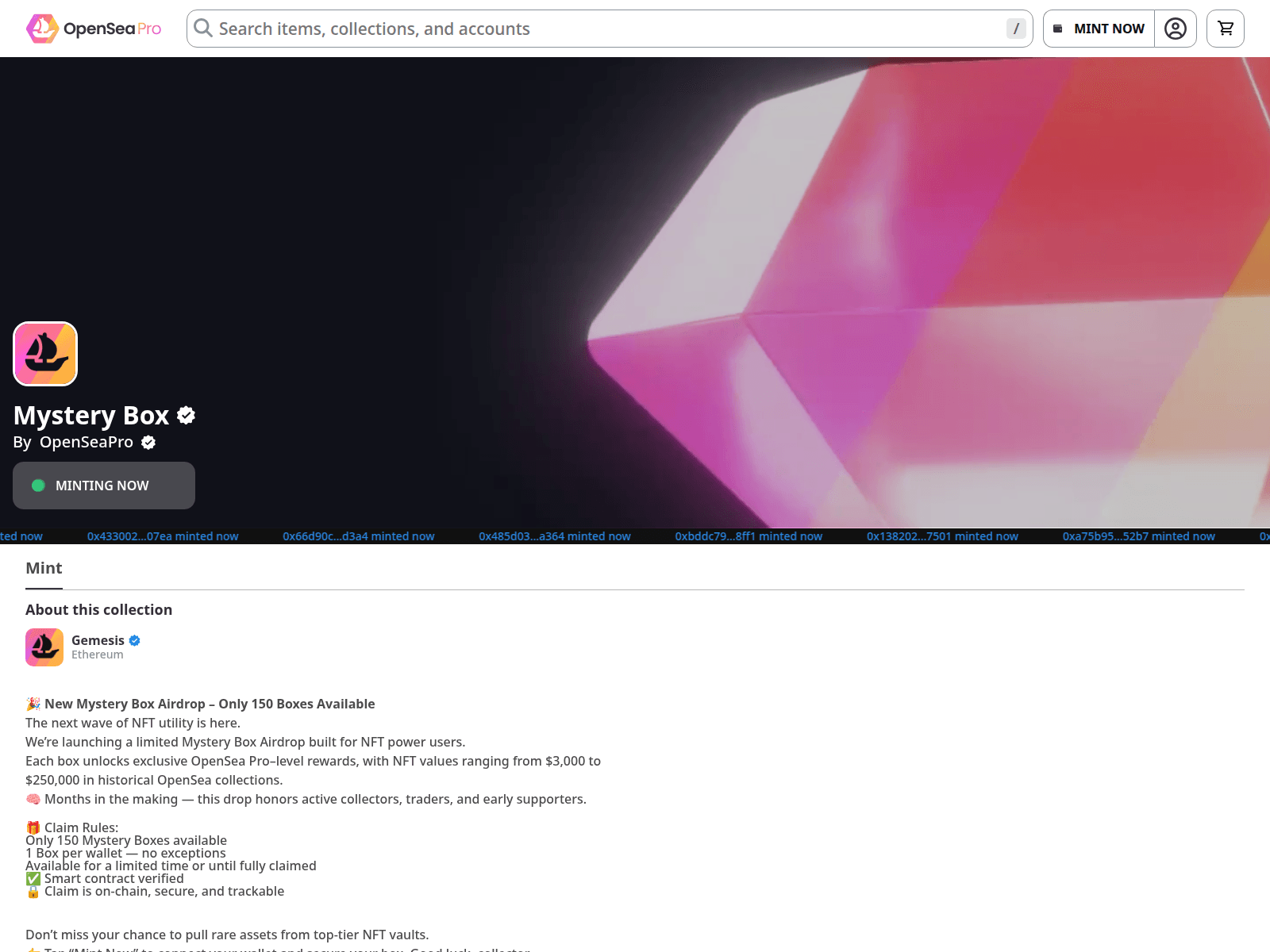Screen dimensions: 1270x952
Task: Click the 'Available for a limited time' line
Action: pyautogui.click(x=171, y=866)
